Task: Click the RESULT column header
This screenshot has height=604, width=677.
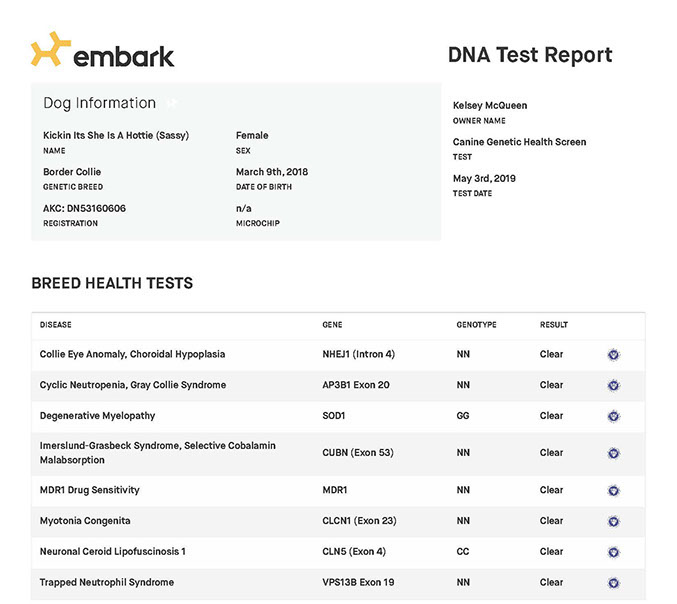Action: 553,325
